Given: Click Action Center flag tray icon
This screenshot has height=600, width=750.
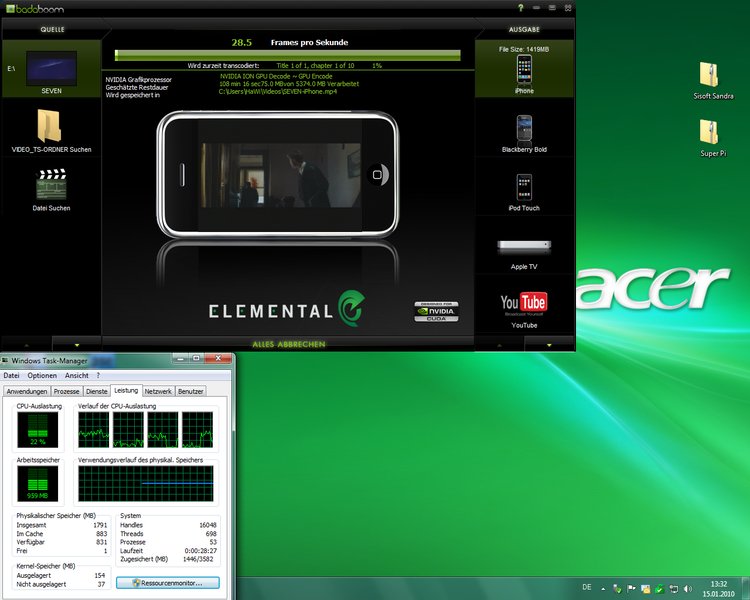Looking at the screenshot, I should [x=631, y=589].
